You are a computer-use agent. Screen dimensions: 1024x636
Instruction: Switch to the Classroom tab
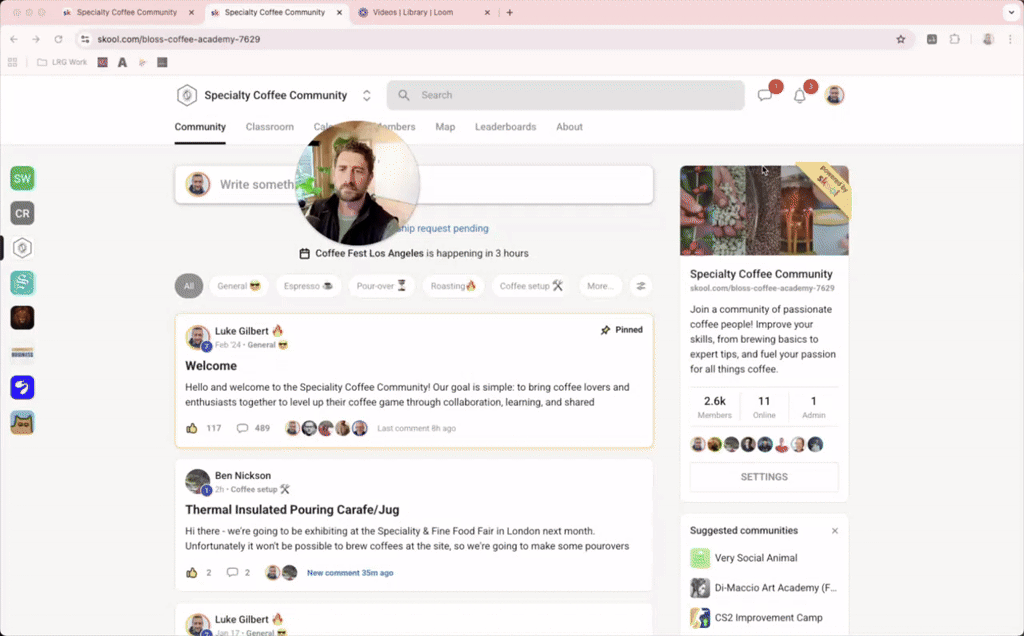[x=270, y=127]
